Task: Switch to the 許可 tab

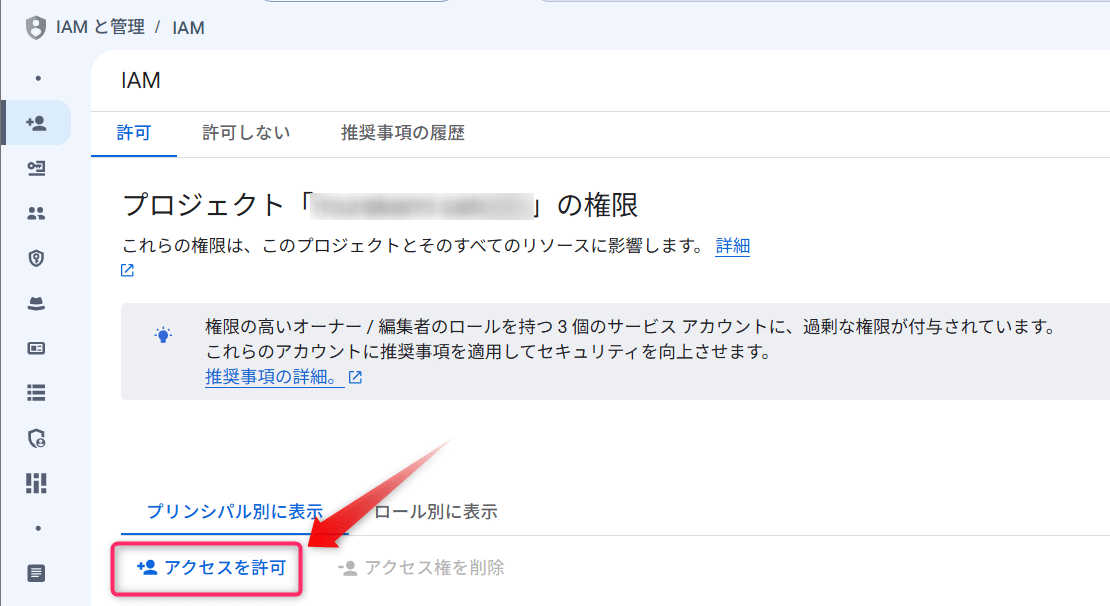Action: click(134, 132)
